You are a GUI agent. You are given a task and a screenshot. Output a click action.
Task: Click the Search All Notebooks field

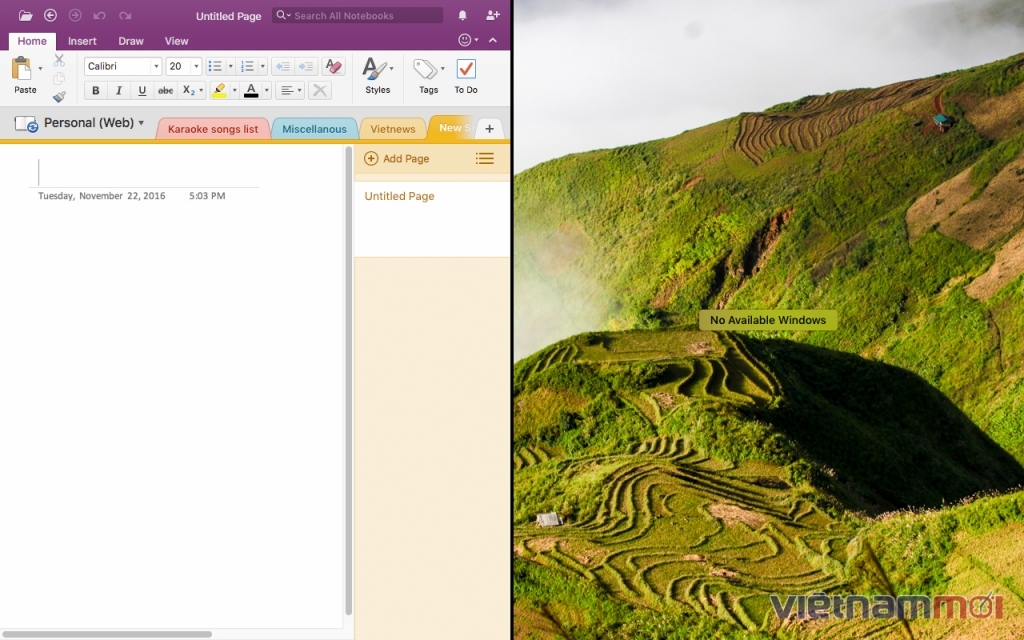tap(357, 15)
